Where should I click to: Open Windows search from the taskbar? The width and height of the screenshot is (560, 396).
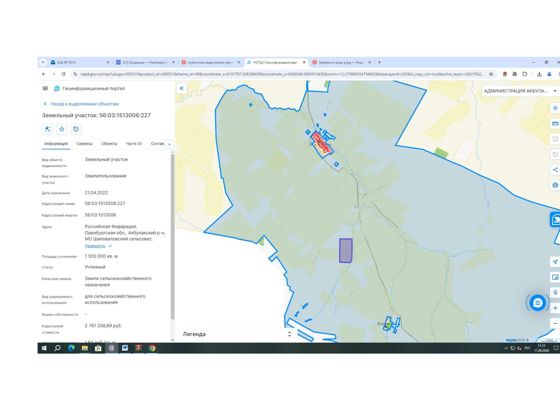[57, 348]
